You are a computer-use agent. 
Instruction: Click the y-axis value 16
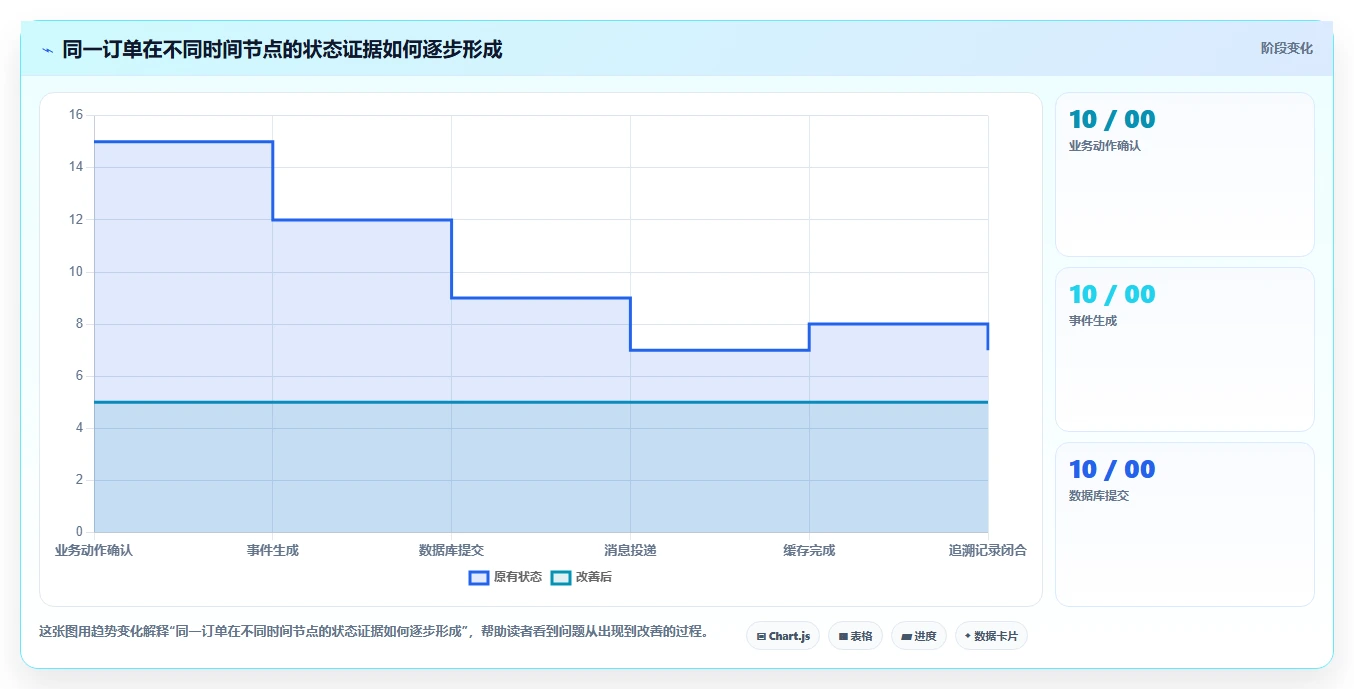[x=76, y=115]
